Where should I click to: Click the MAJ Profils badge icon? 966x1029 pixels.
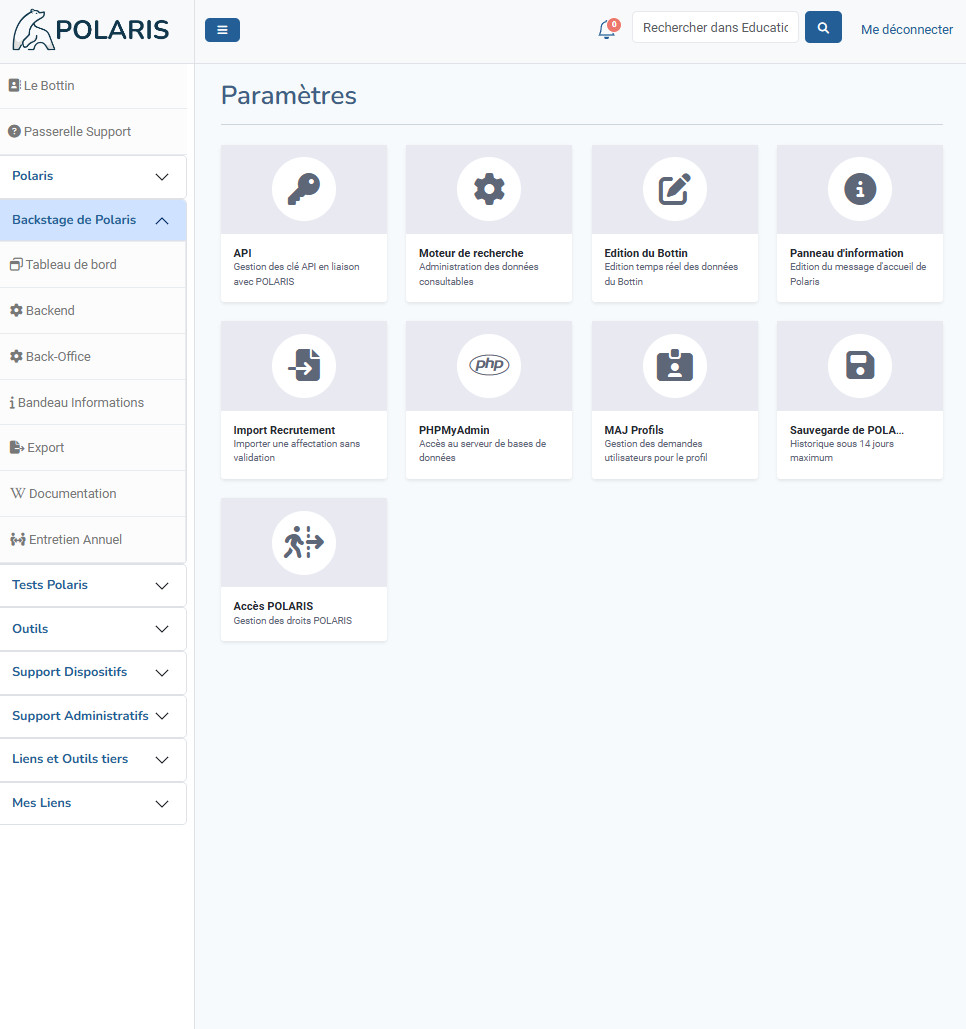pyautogui.click(x=674, y=366)
